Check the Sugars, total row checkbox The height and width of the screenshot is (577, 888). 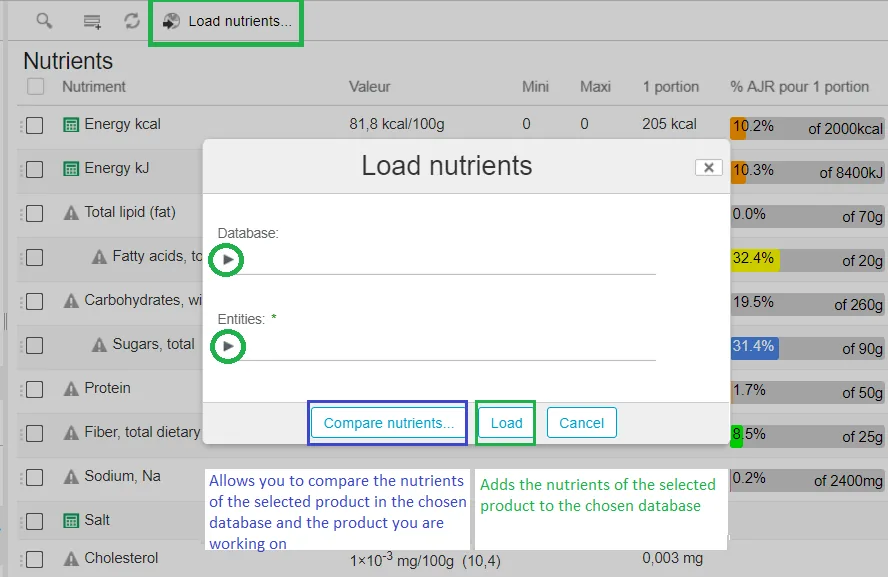pyautogui.click(x=35, y=345)
